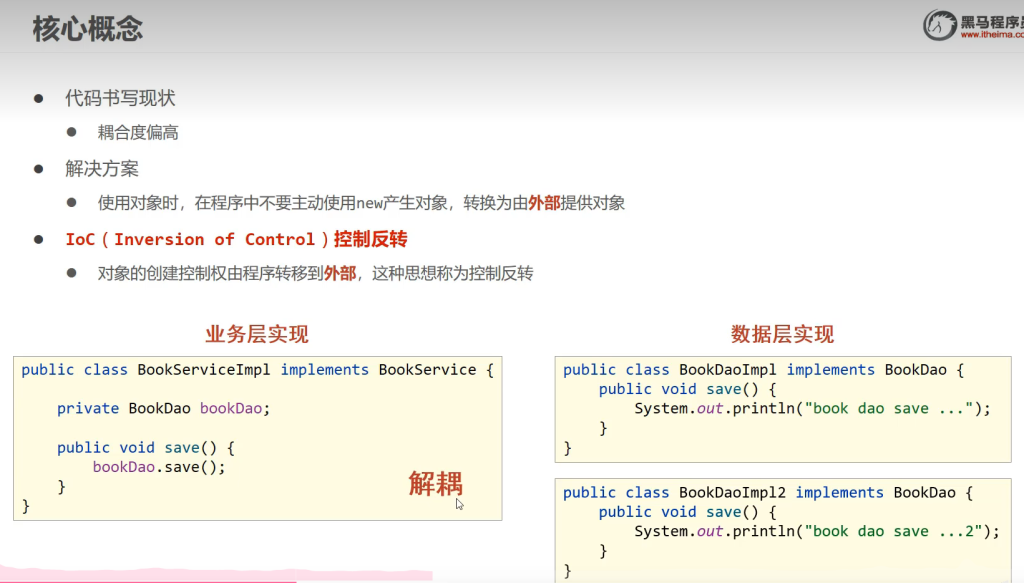1024x583 pixels.
Task: Click the "book dao save ...2" string
Action: (x=897, y=532)
